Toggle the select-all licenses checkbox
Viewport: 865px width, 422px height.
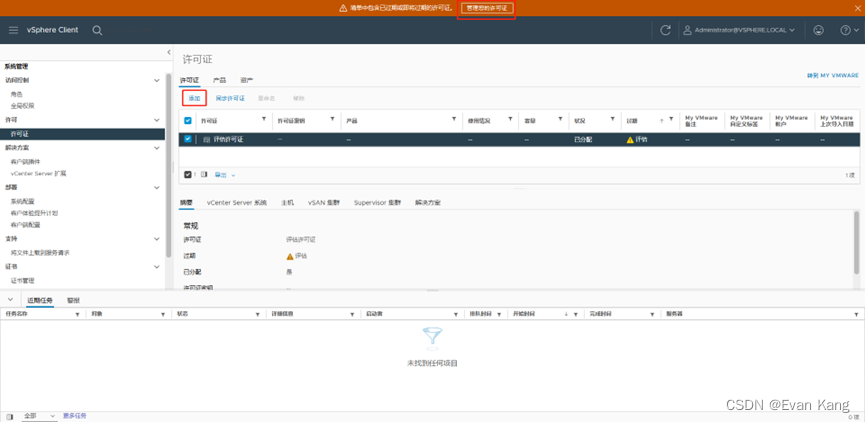[188, 120]
